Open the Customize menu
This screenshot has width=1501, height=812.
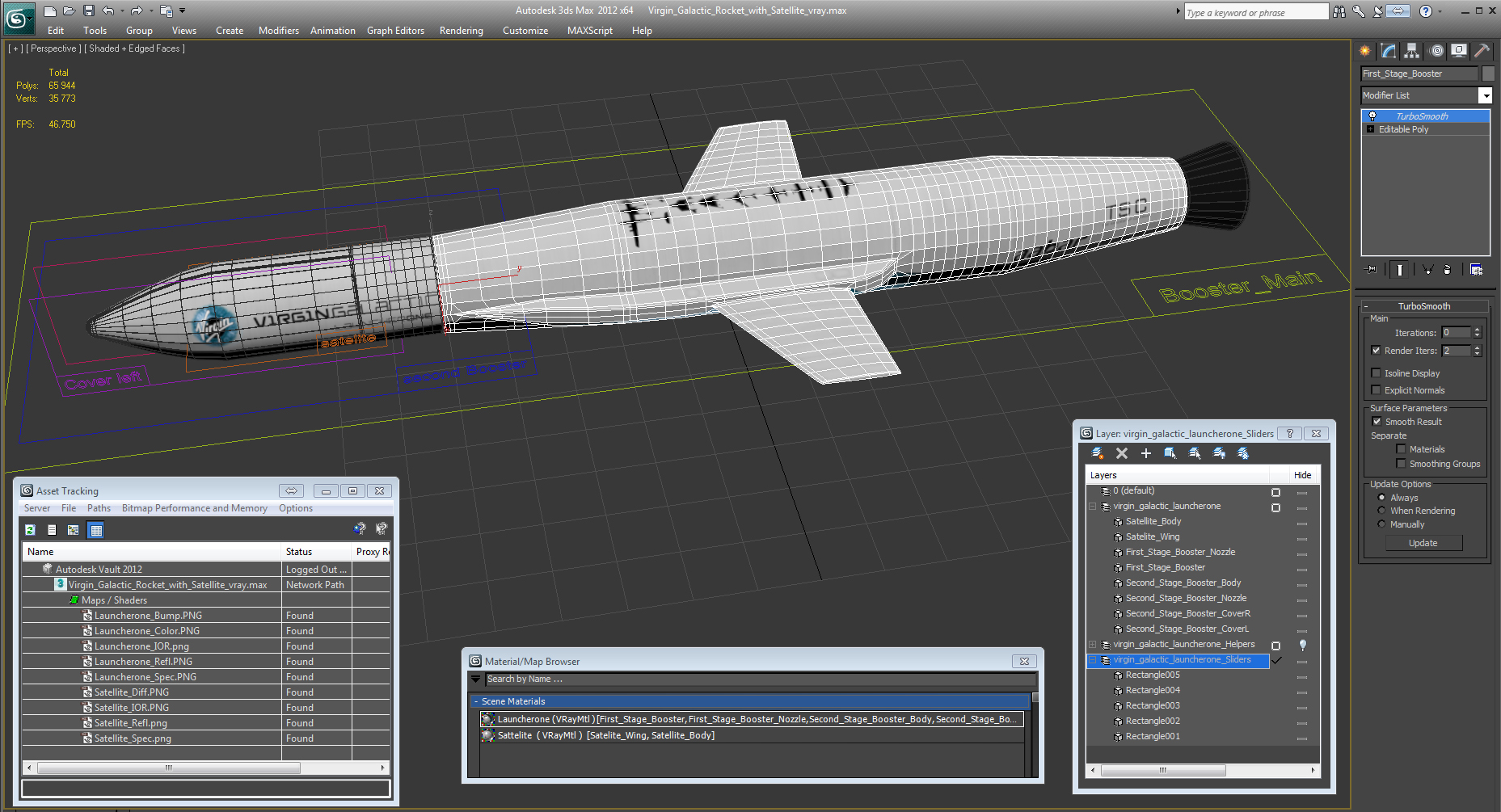[x=525, y=31]
